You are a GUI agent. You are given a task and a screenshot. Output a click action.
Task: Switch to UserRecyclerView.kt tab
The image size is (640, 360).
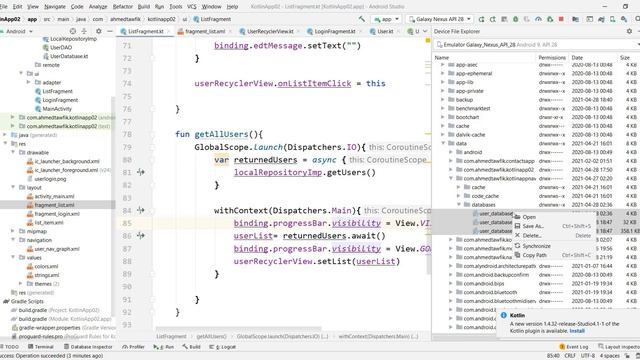click(270, 31)
